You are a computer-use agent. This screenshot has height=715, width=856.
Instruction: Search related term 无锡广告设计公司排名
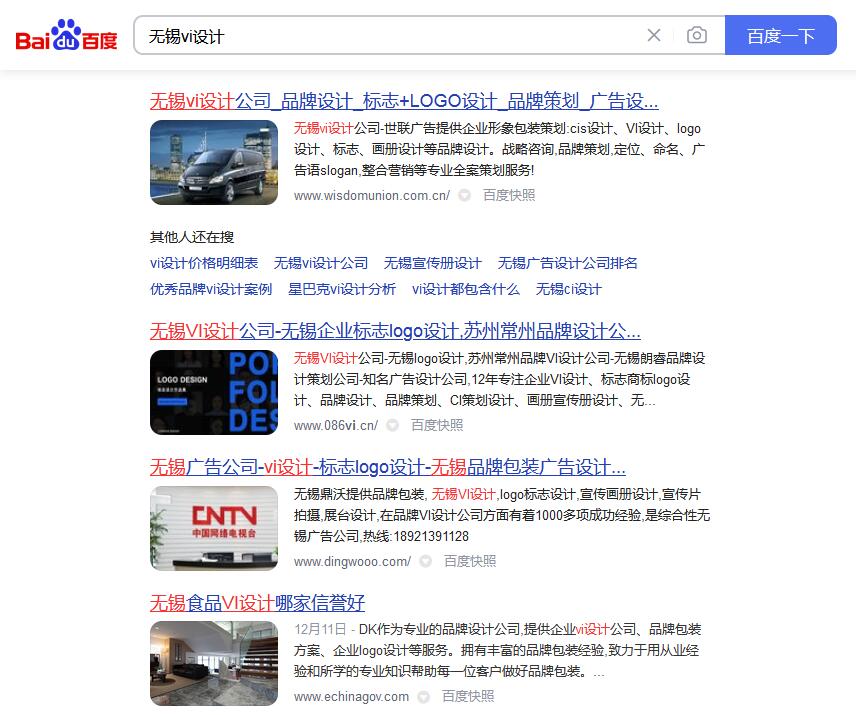point(568,263)
